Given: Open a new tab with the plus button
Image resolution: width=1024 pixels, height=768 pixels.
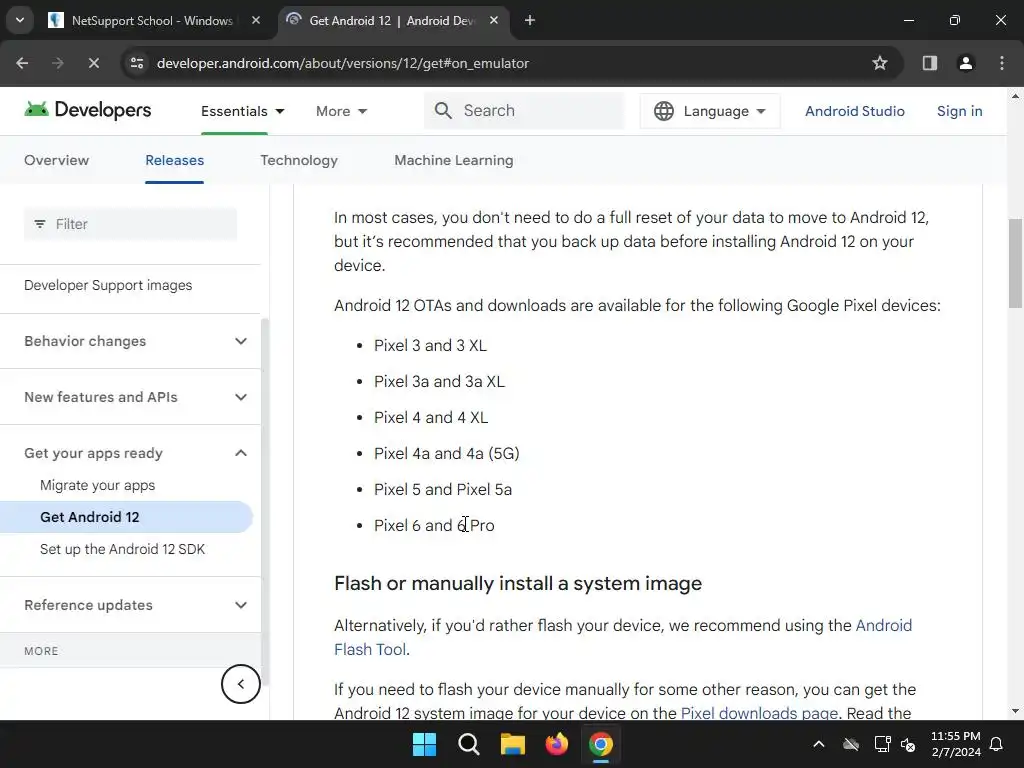Looking at the screenshot, I should point(530,20).
